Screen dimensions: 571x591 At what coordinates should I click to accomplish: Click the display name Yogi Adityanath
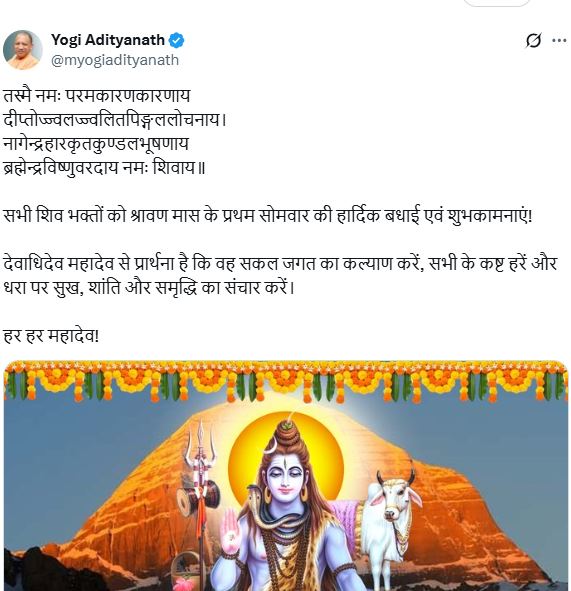(x=108, y=40)
